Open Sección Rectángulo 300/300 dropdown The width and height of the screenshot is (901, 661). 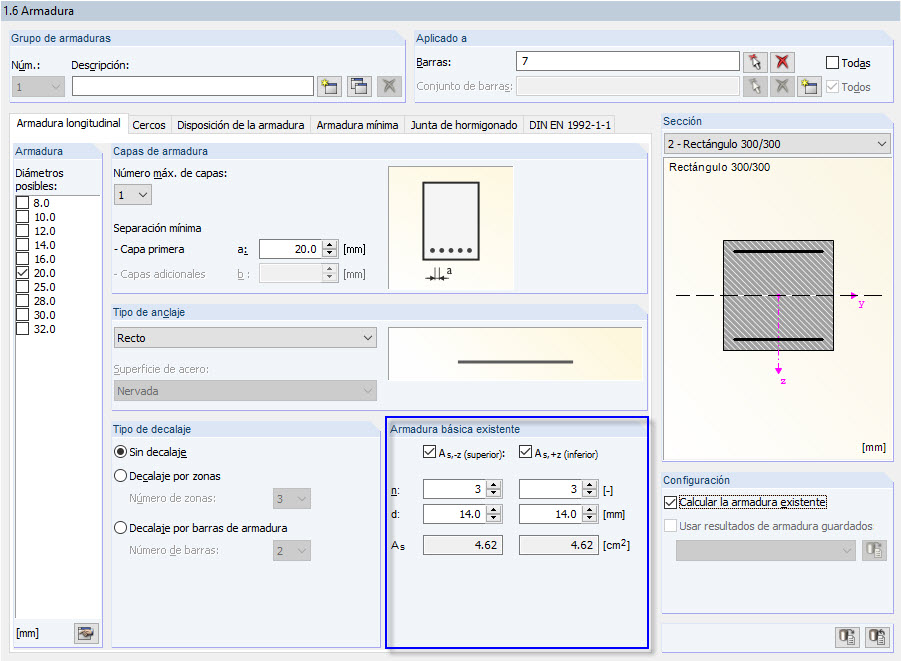(777, 144)
